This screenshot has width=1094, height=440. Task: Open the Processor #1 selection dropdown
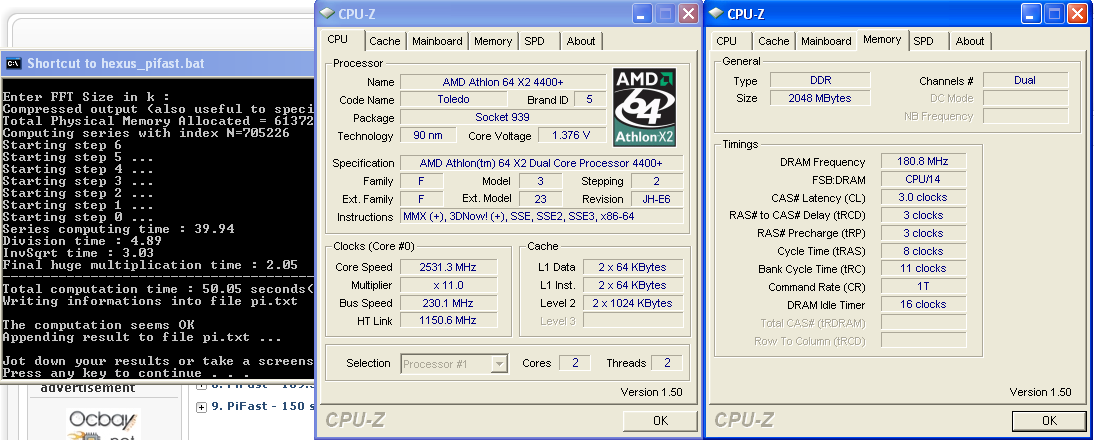click(500, 363)
